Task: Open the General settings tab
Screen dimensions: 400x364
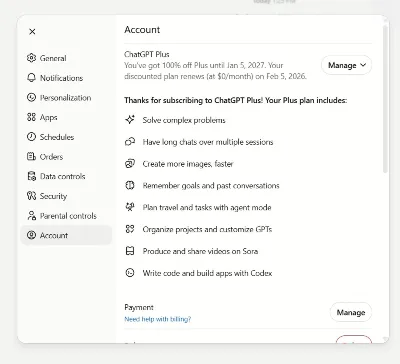Action: click(x=66, y=58)
